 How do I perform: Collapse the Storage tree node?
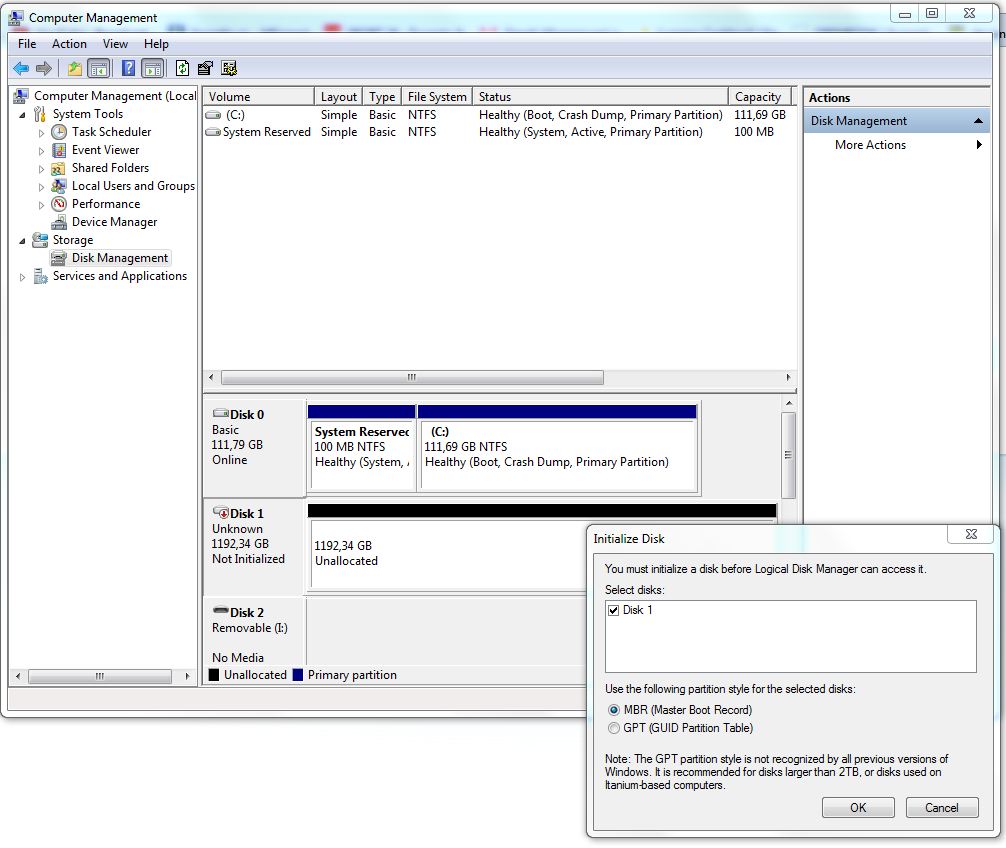pyautogui.click(x=22, y=241)
